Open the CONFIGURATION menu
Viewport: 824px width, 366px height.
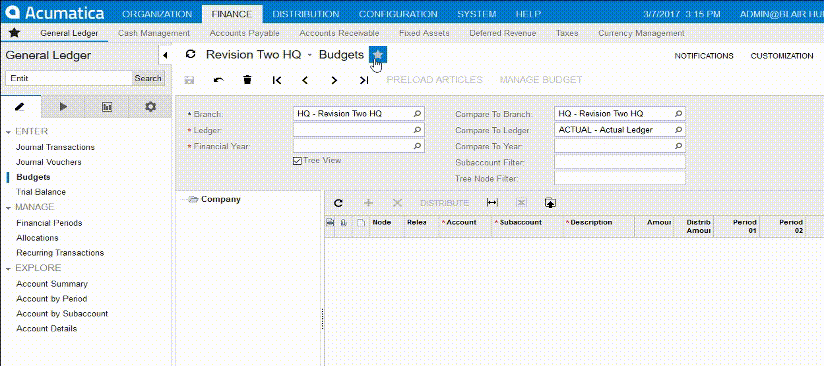coord(398,14)
